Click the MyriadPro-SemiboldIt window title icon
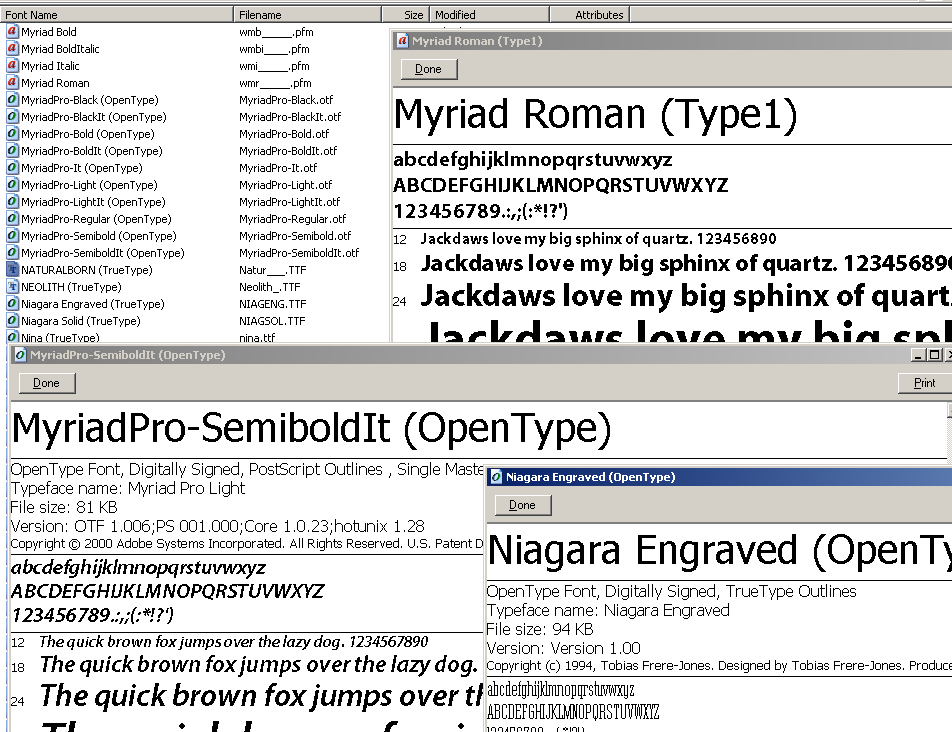The image size is (952, 732). (x=20, y=355)
